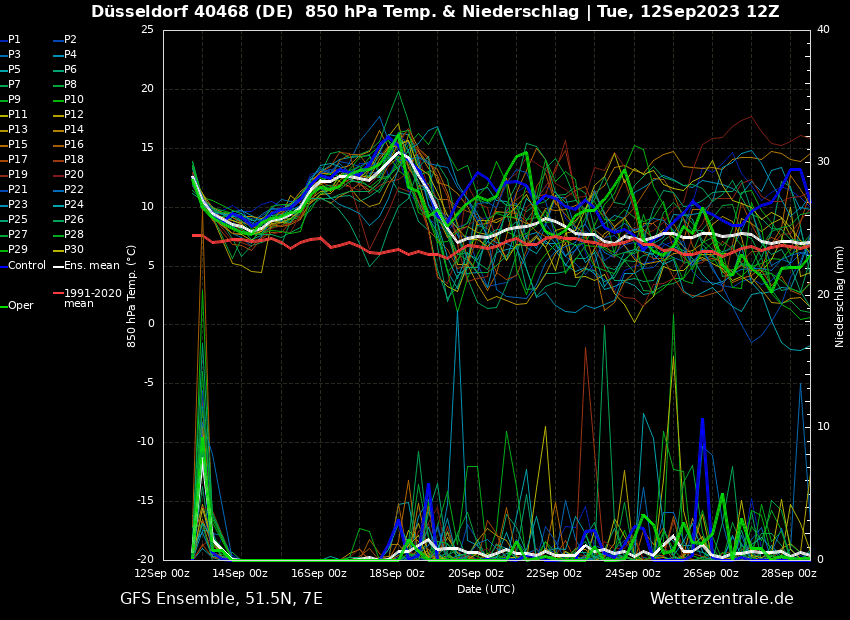Screen dimensions: 850x620
Task: Click the Wetterzentrale.de text
Action: [x=721, y=599]
